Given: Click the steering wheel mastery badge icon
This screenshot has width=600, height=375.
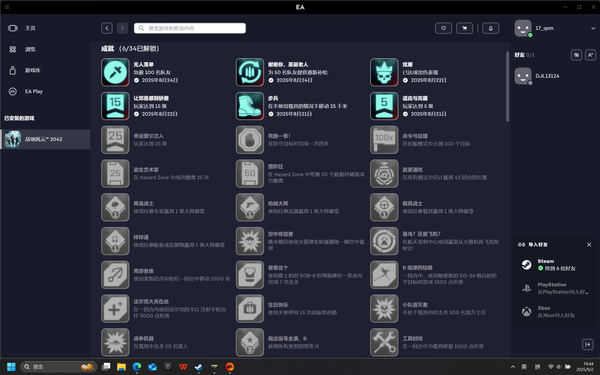Looking at the screenshot, I should click(x=384, y=207).
